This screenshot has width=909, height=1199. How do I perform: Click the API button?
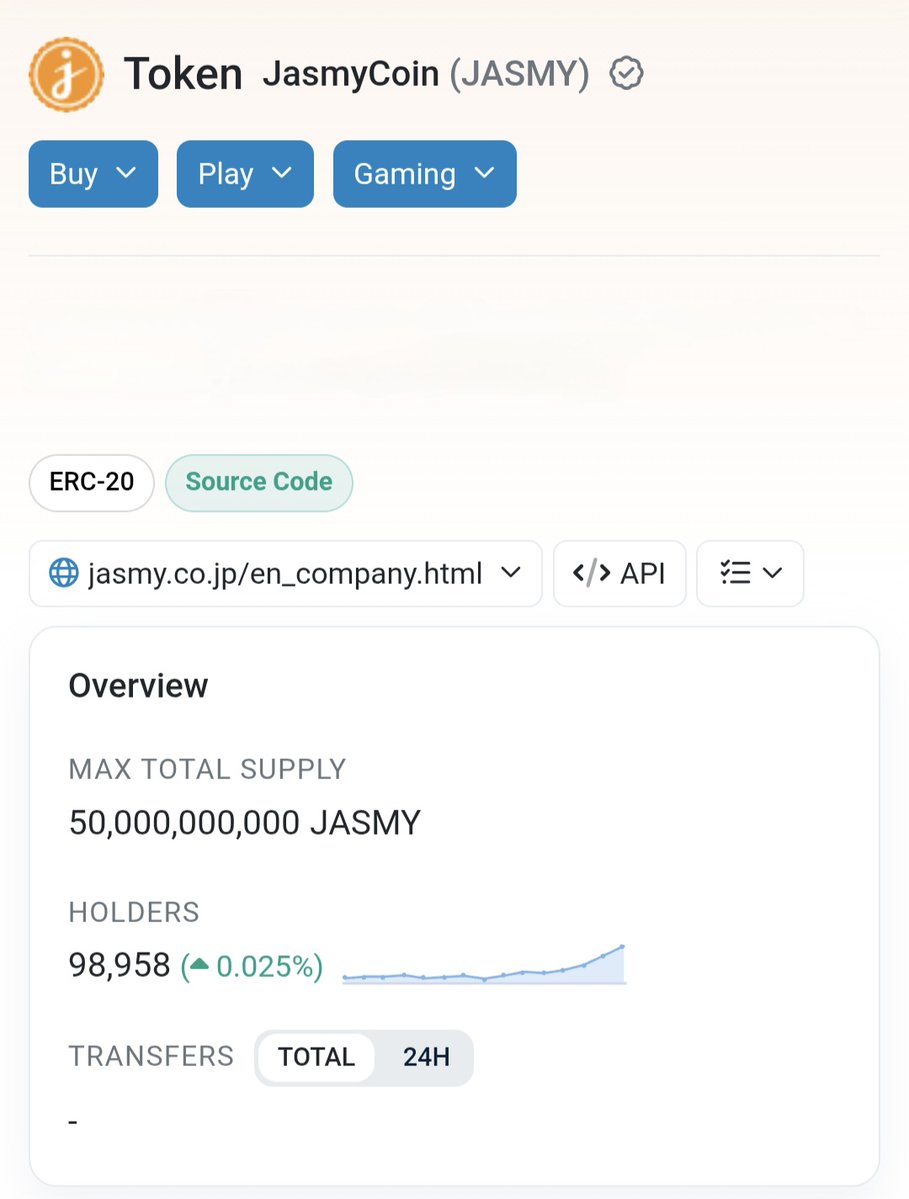tap(619, 573)
